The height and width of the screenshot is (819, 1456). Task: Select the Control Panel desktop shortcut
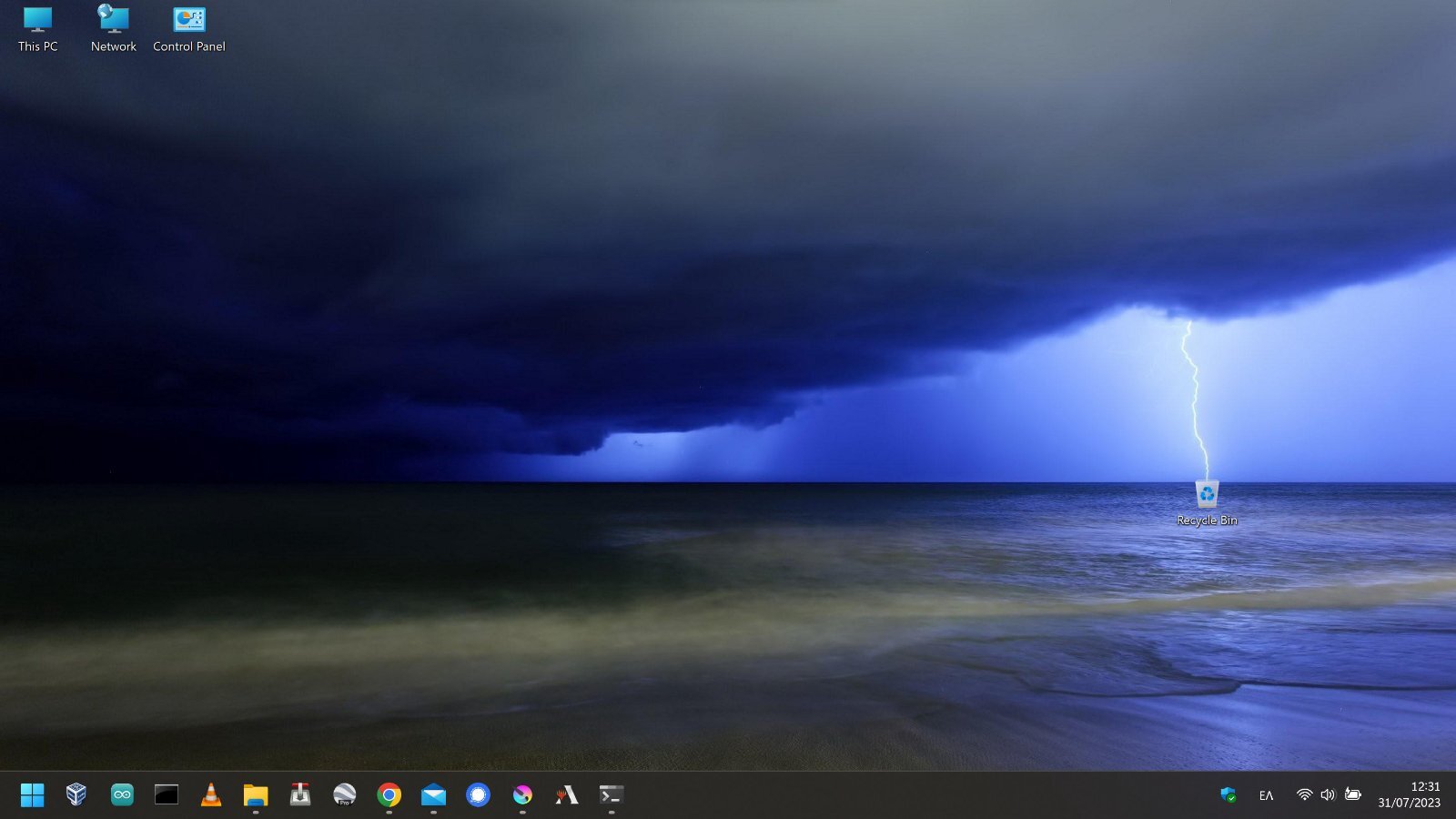point(189,29)
